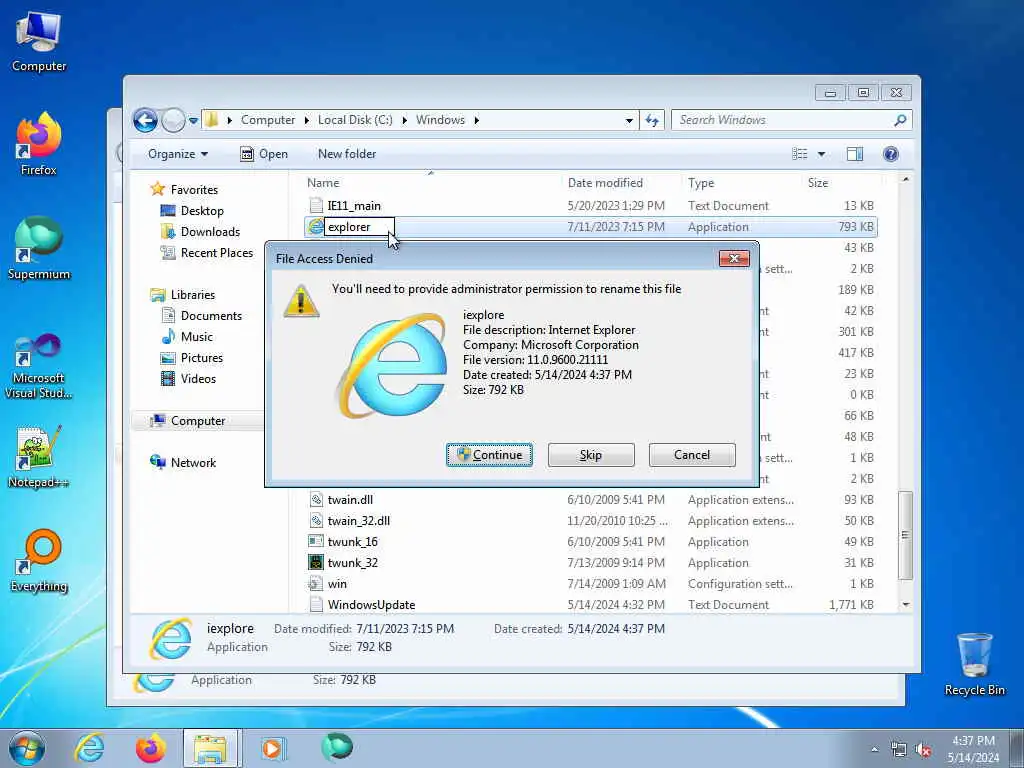Open Desktop in the navigation pane
The height and width of the screenshot is (768, 1024).
coord(202,211)
